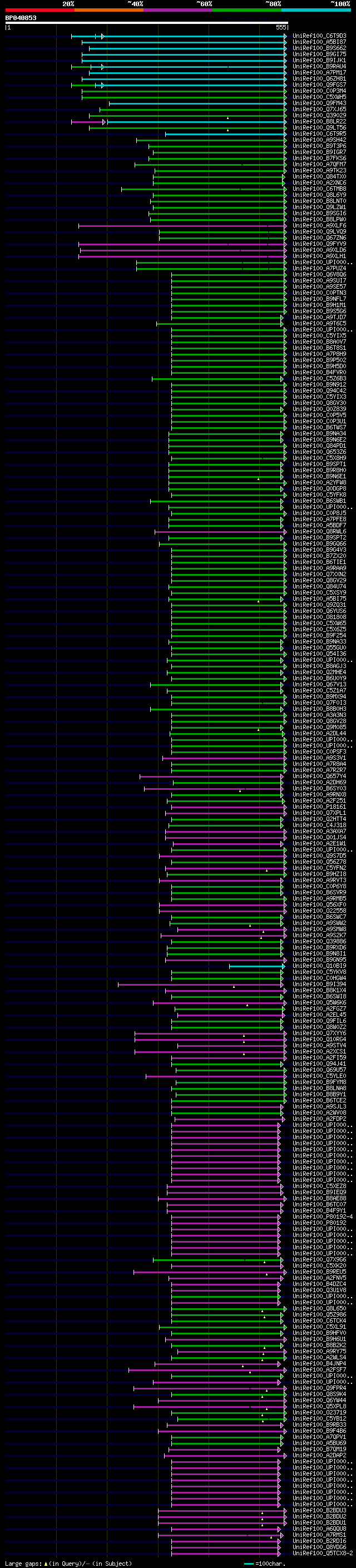Select hit UniRef100_C6TCK4
Viewport: 356px width, 1568px height.
click(x=319, y=1321)
